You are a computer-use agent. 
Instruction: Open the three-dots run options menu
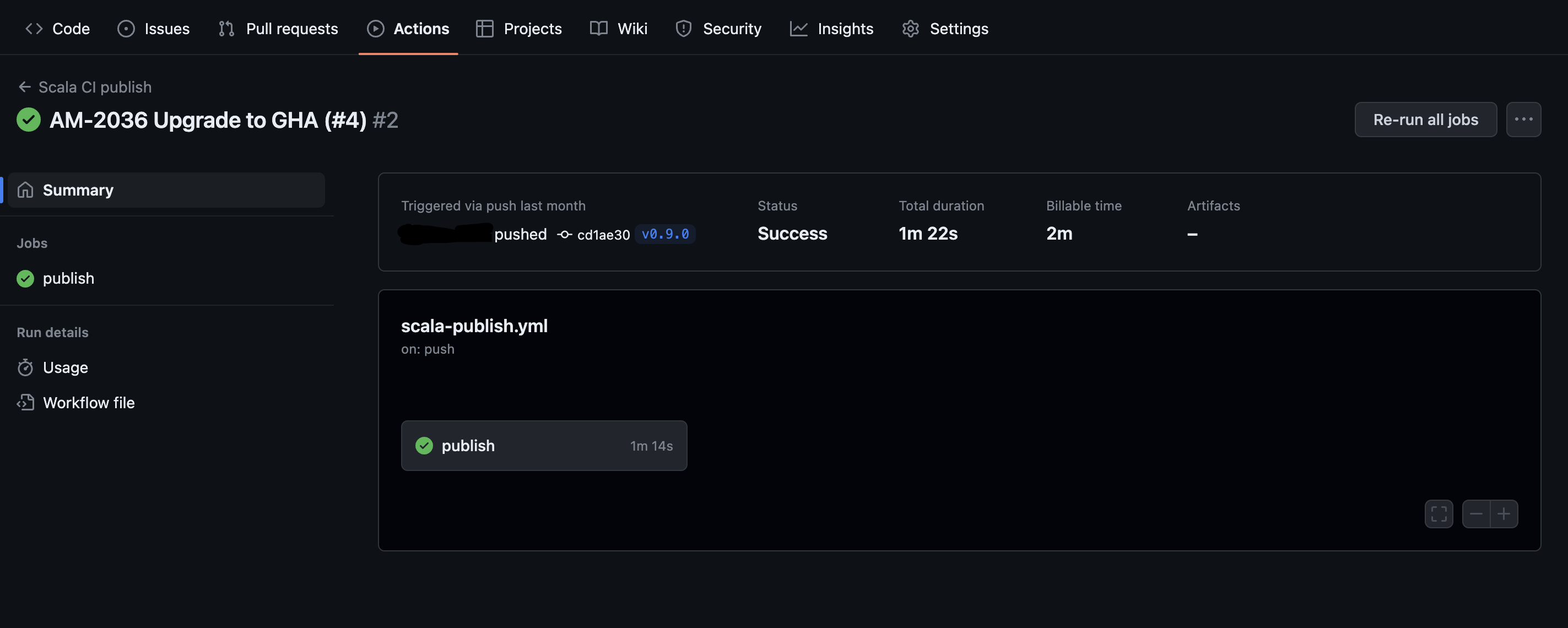pyautogui.click(x=1523, y=120)
